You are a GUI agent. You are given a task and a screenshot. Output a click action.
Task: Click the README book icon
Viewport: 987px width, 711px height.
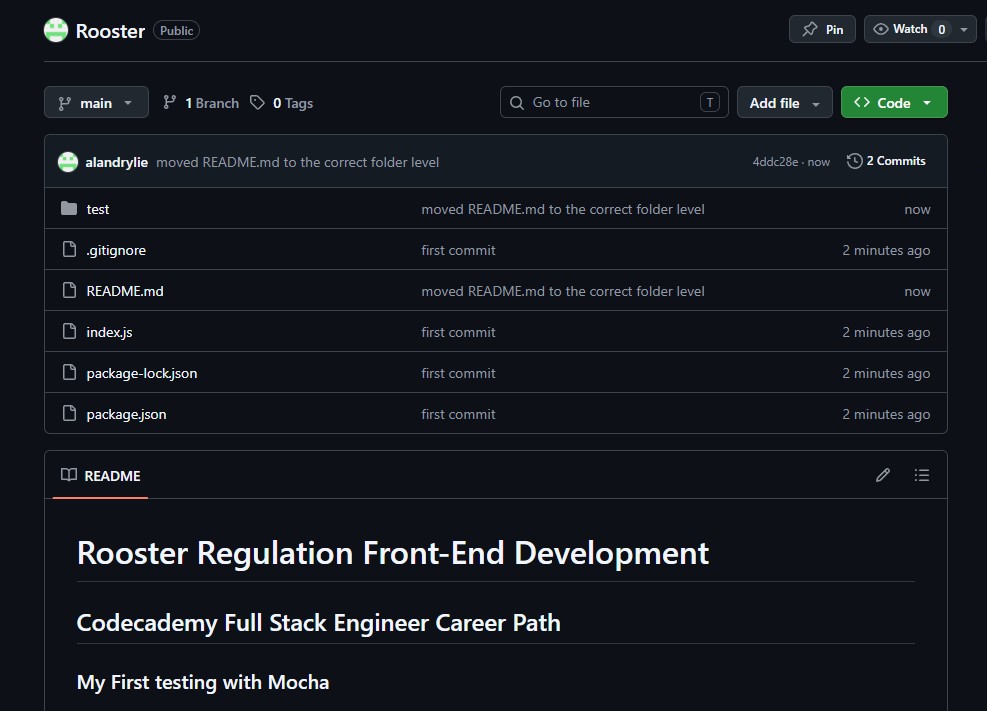coord(69,475)
